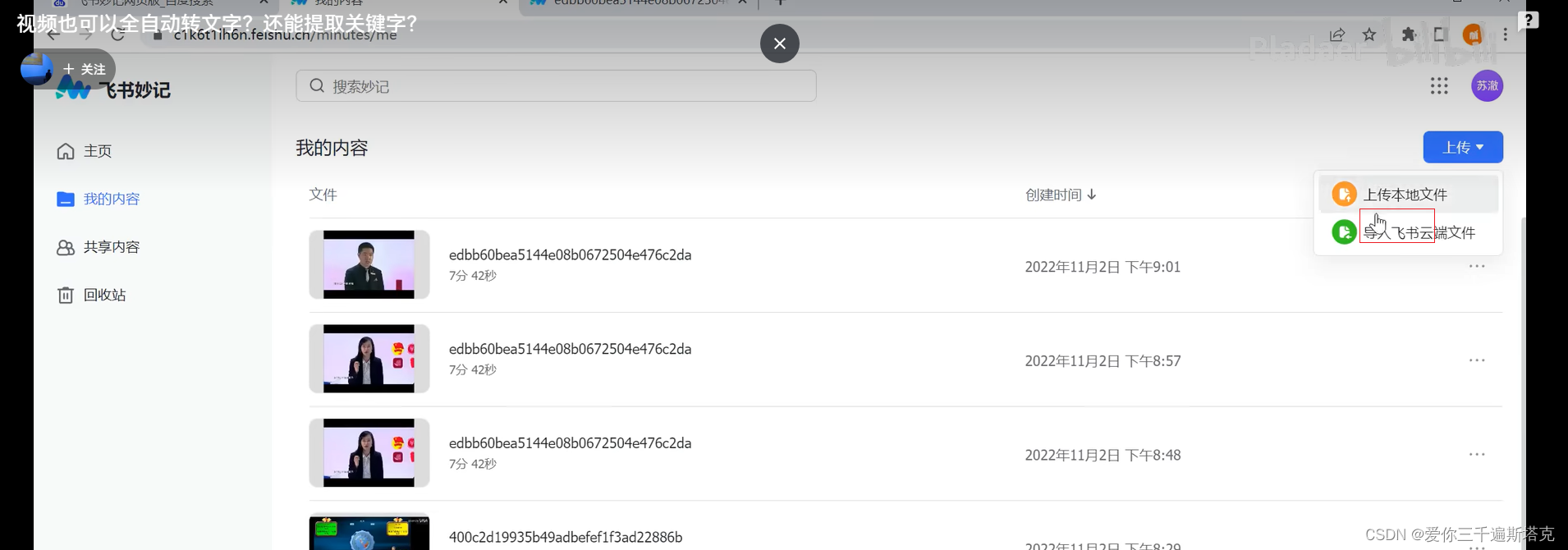The image size is (1568, 550).
Task: Click the help question mark icon
Action: [x=1529, y=21]
